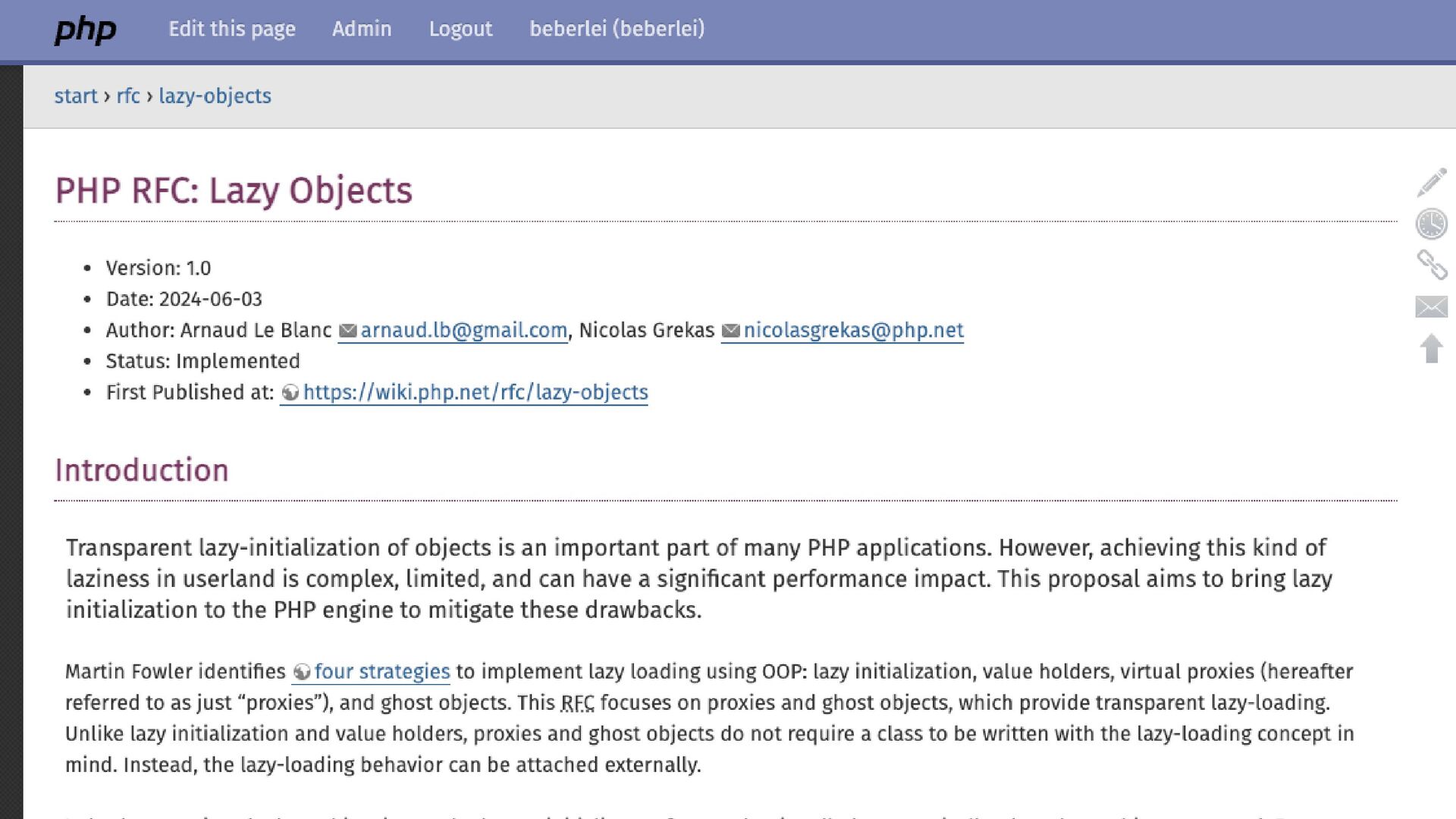Click mail icon beside arnaud.lb@gmail.com
1456x819 pixels.
(347, 331)
